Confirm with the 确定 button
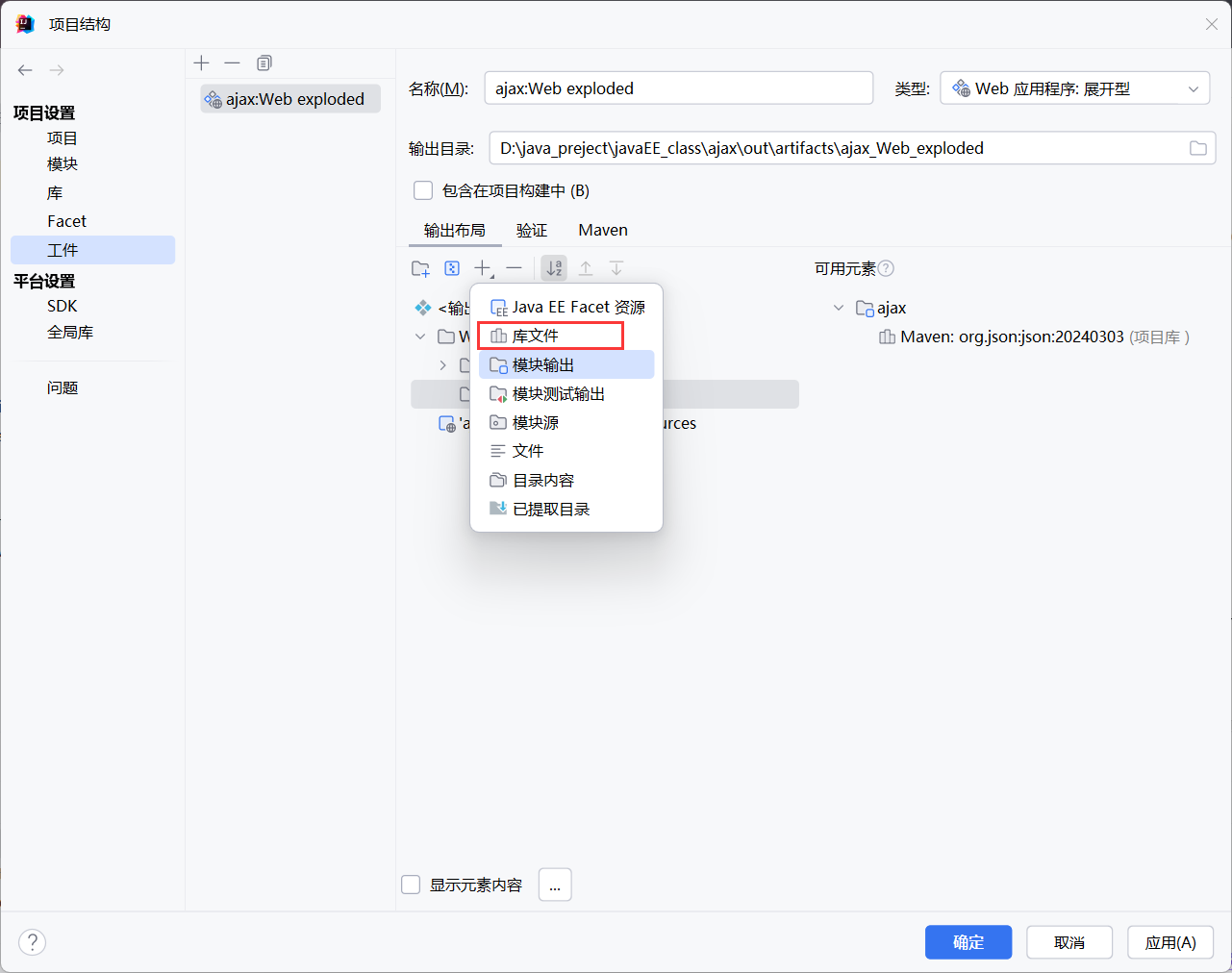The width and height of the screenshot is (1232, 973). [x=968, y=942]
